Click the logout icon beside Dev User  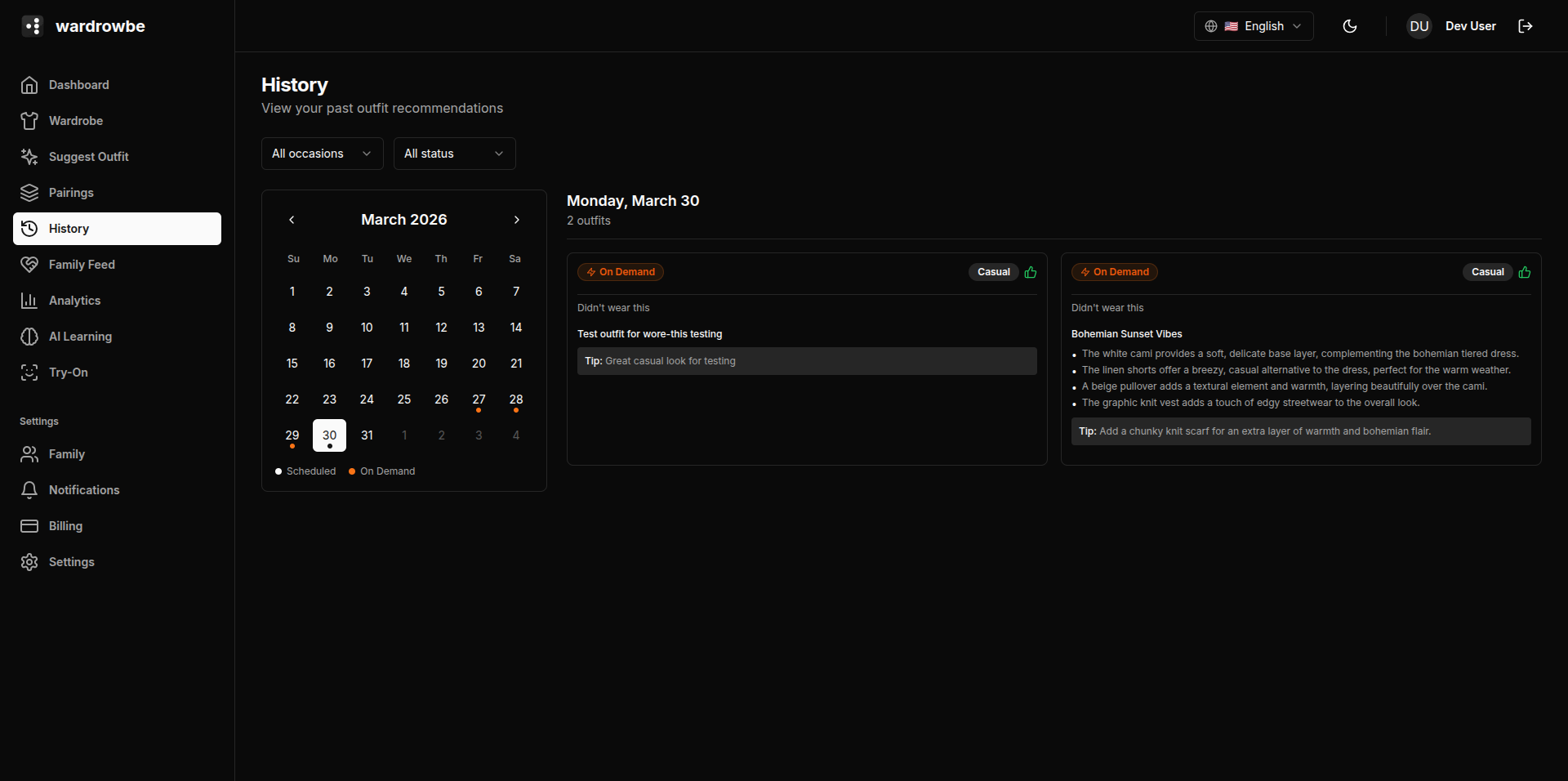click(1525, 26)
